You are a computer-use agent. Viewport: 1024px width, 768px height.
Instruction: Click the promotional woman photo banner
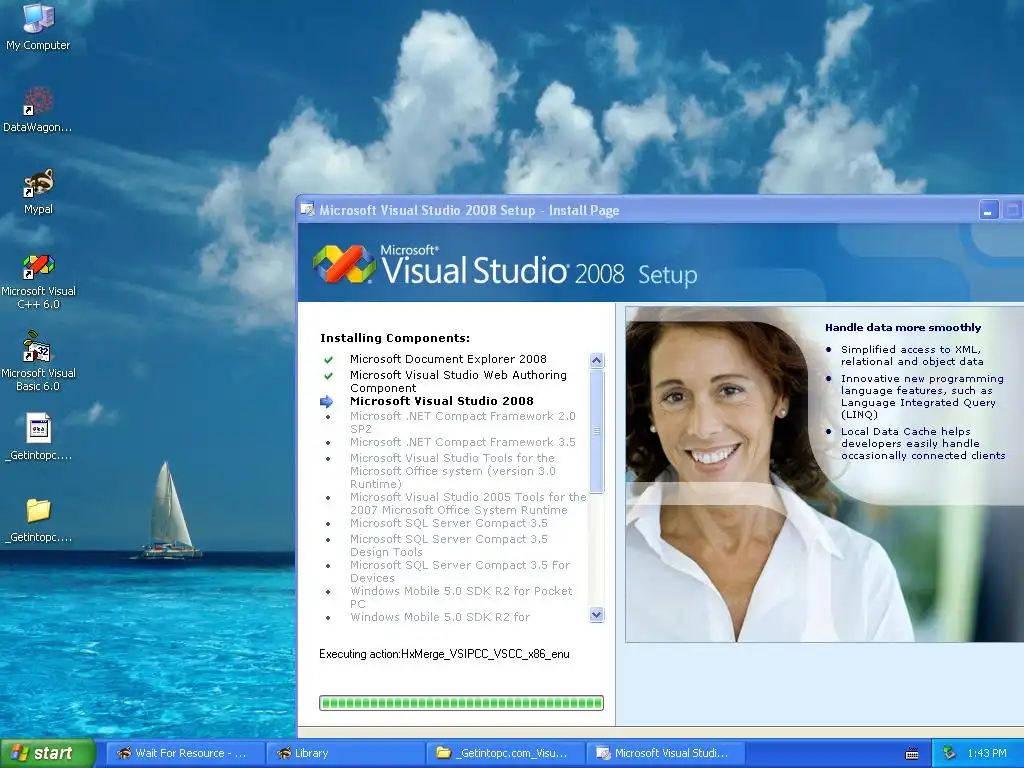(x=825, y=474)
